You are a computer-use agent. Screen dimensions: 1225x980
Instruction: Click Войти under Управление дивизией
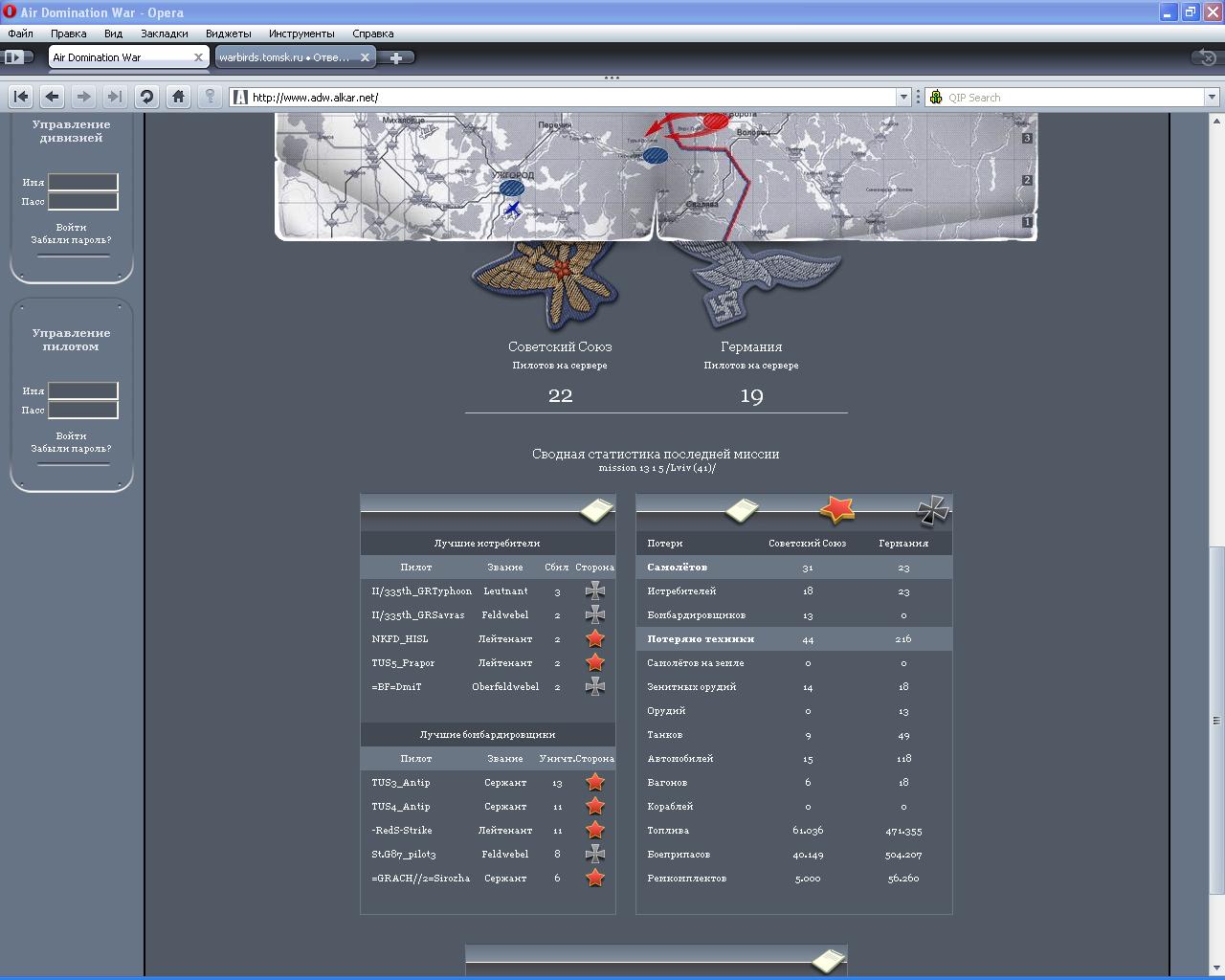[71, 228]
